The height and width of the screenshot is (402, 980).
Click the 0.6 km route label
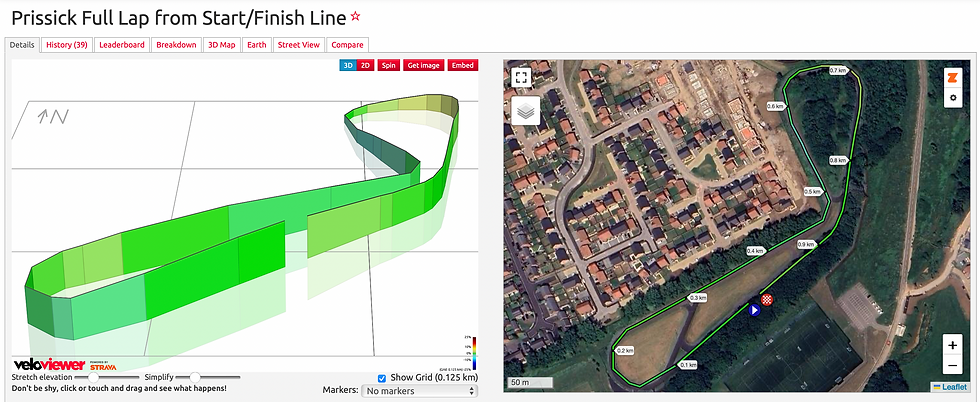click(776, 106)
